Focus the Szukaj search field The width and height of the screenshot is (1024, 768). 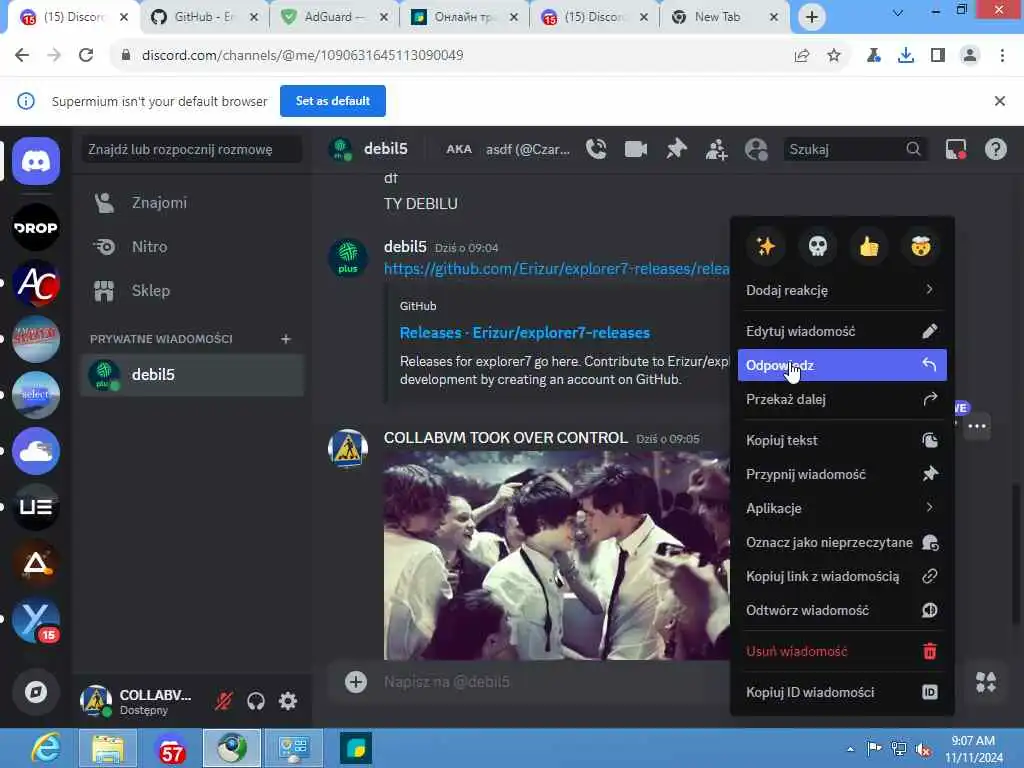(x=855, y=150)
